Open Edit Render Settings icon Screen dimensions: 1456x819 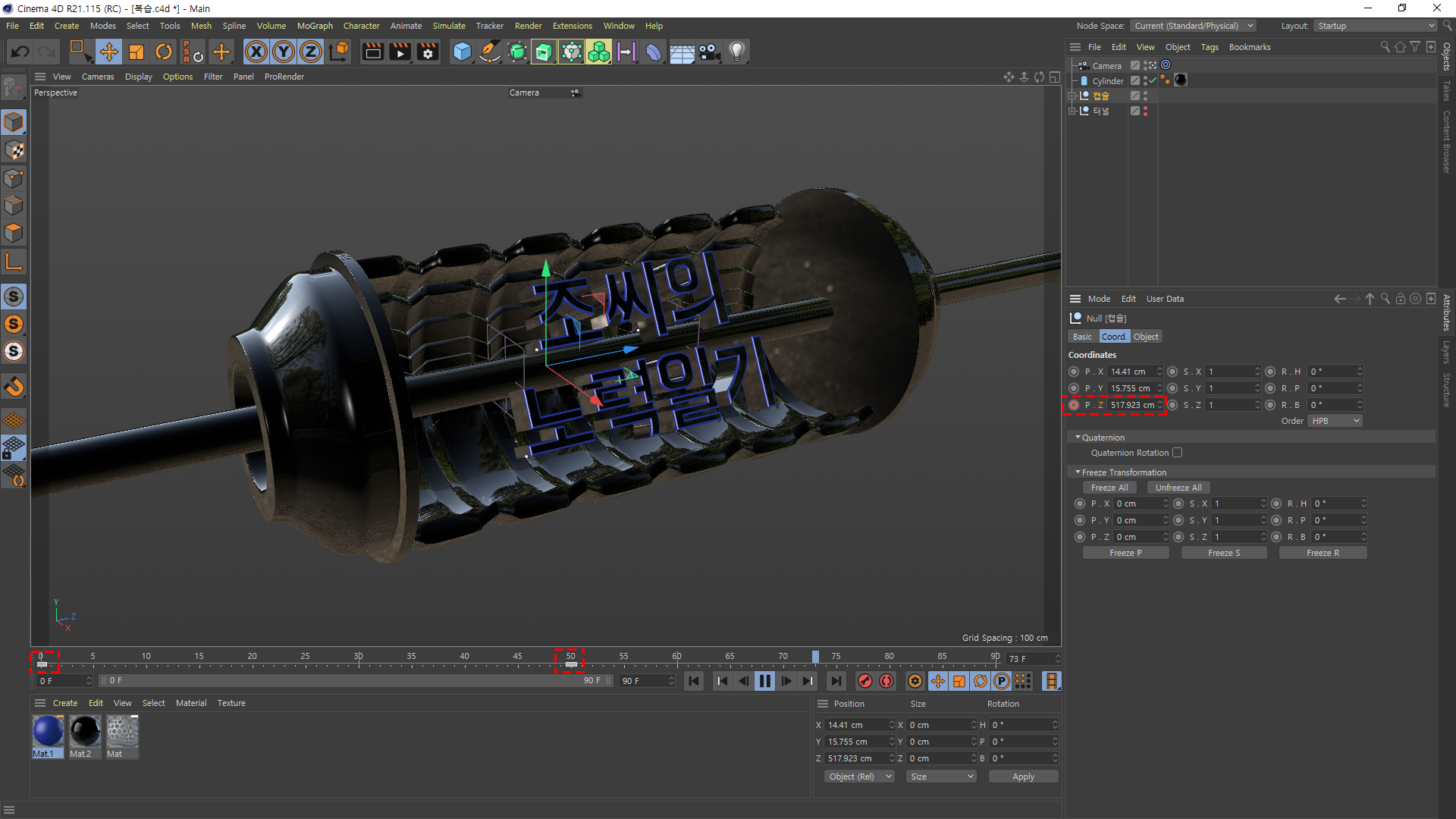[x=428, y=52]
